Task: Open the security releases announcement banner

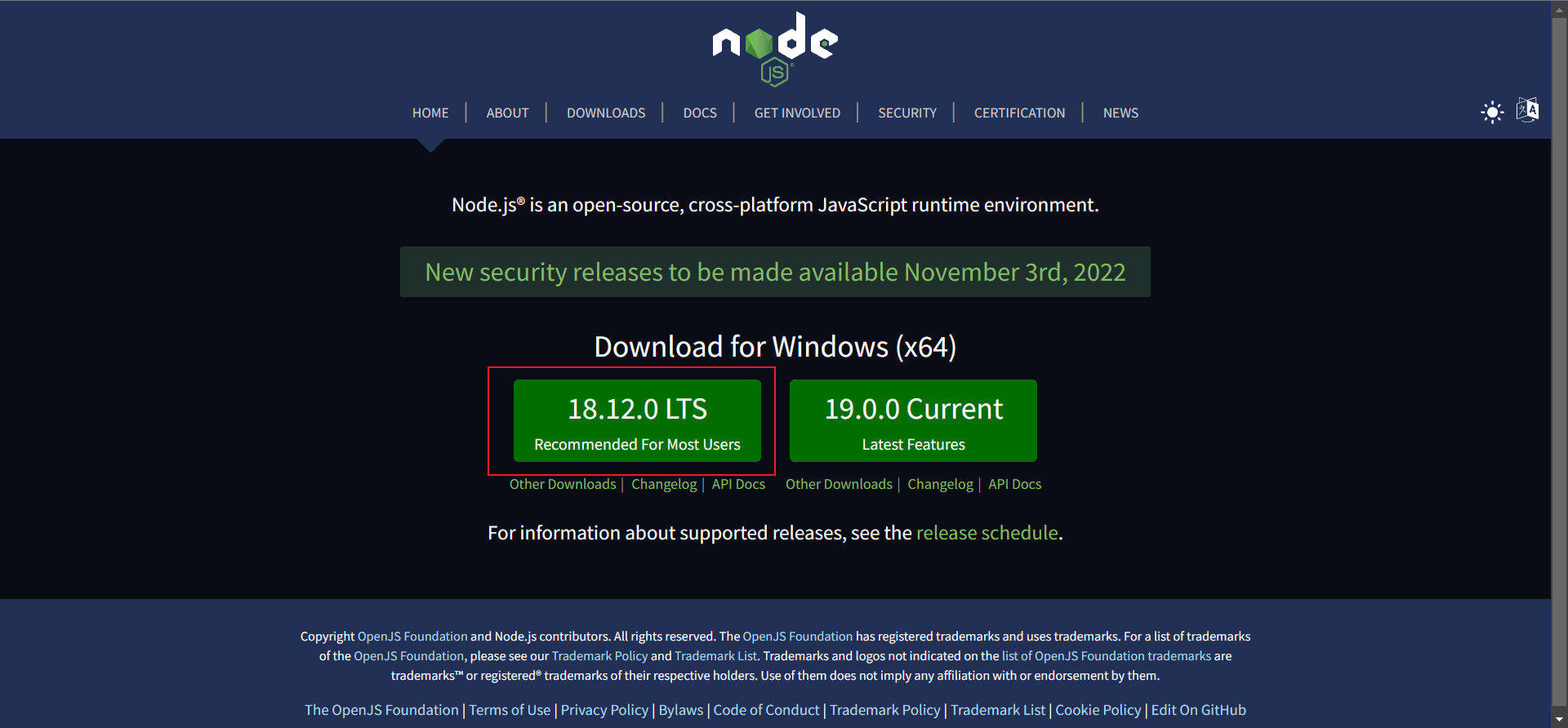Action: 775,272
